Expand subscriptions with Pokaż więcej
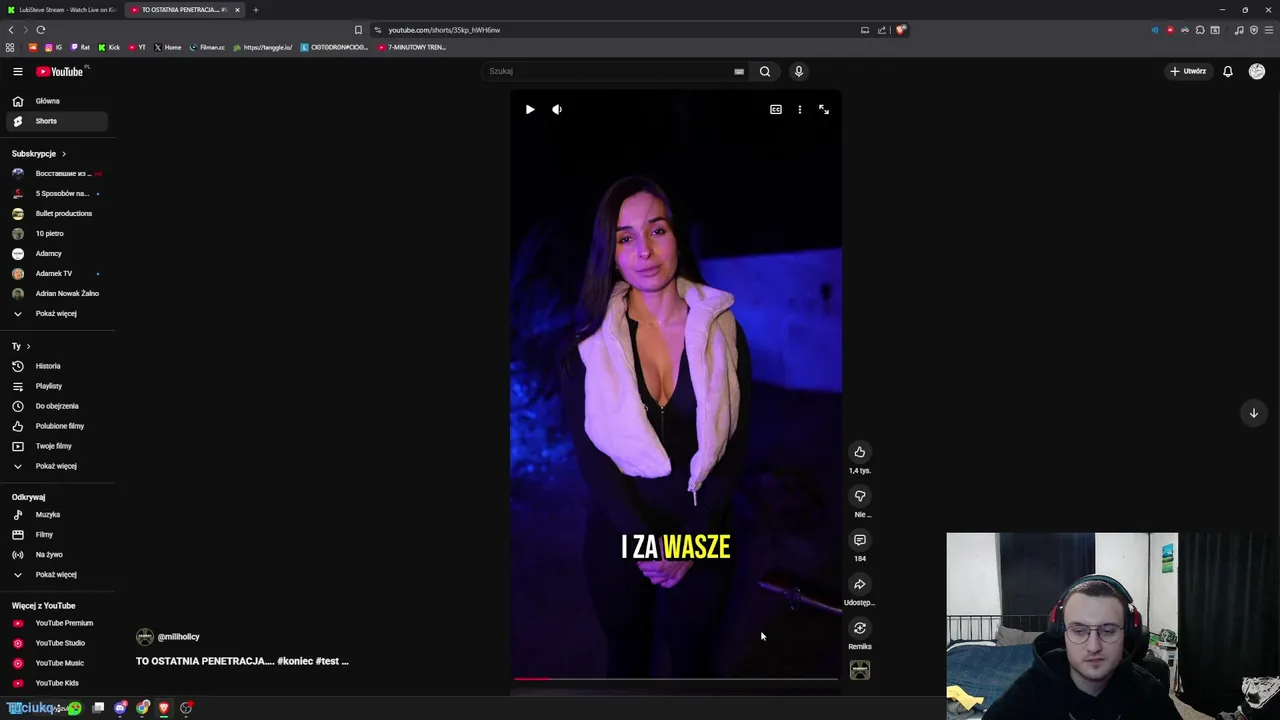This screenshot has height=720, width=1280. coord(57,313)
